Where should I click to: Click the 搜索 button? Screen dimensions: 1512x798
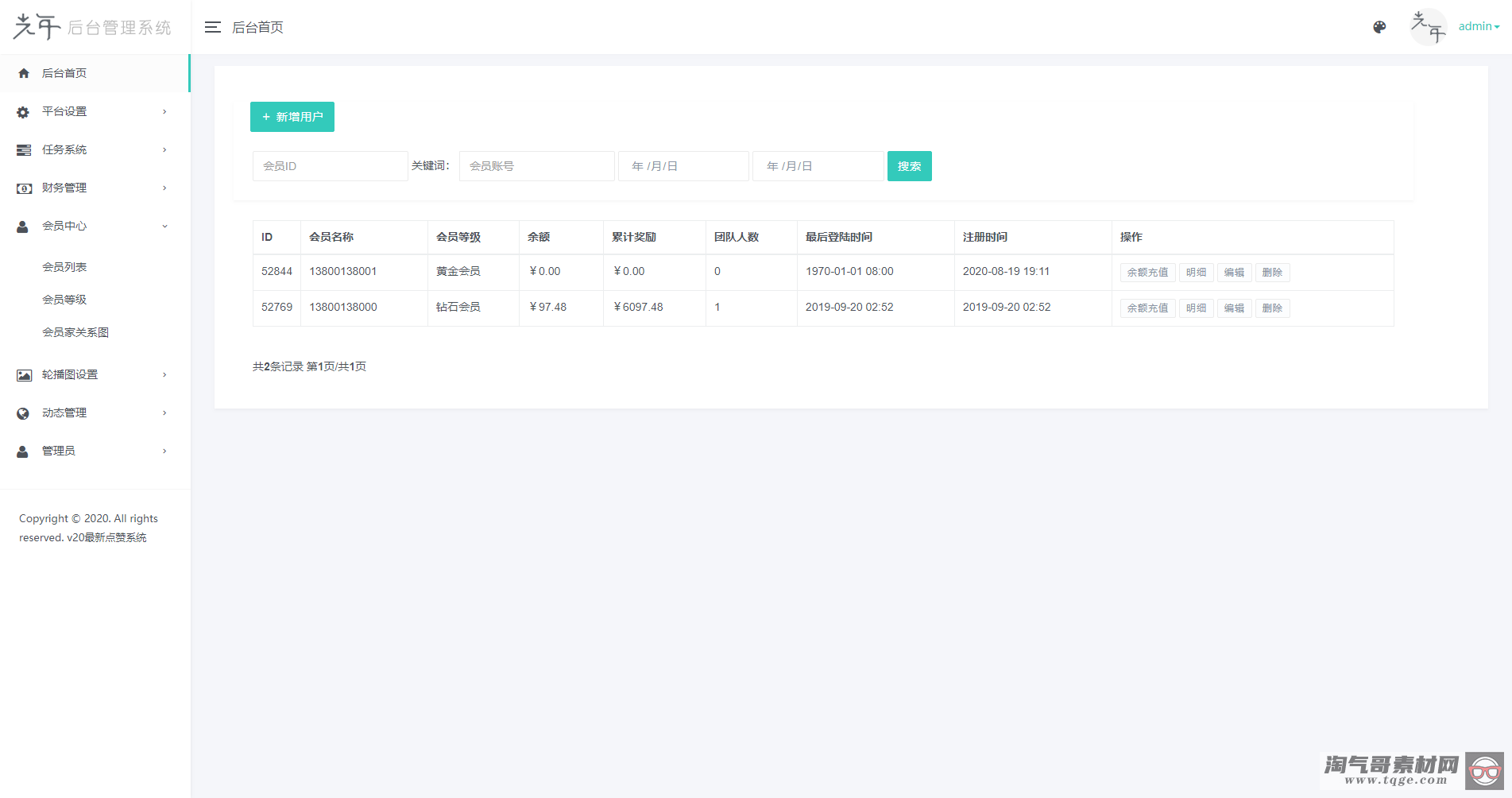(910, 166)
